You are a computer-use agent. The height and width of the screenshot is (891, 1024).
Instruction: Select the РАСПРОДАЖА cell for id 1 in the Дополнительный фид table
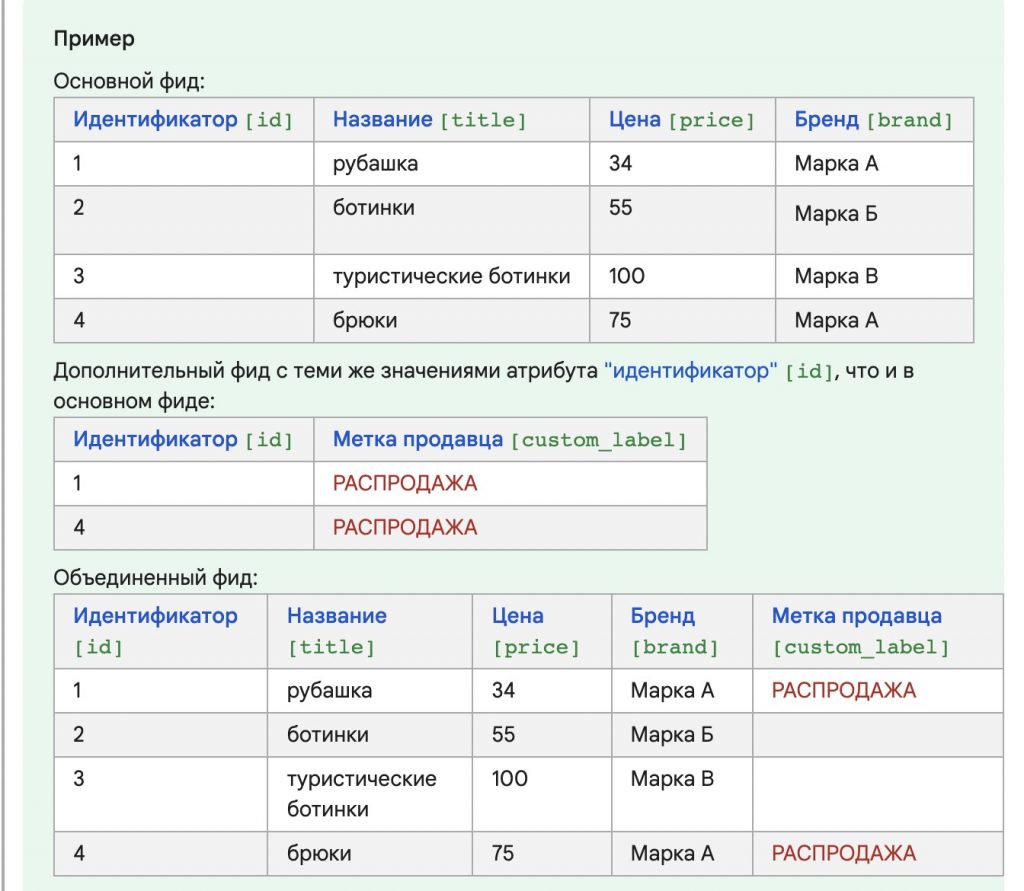[510, 483]
